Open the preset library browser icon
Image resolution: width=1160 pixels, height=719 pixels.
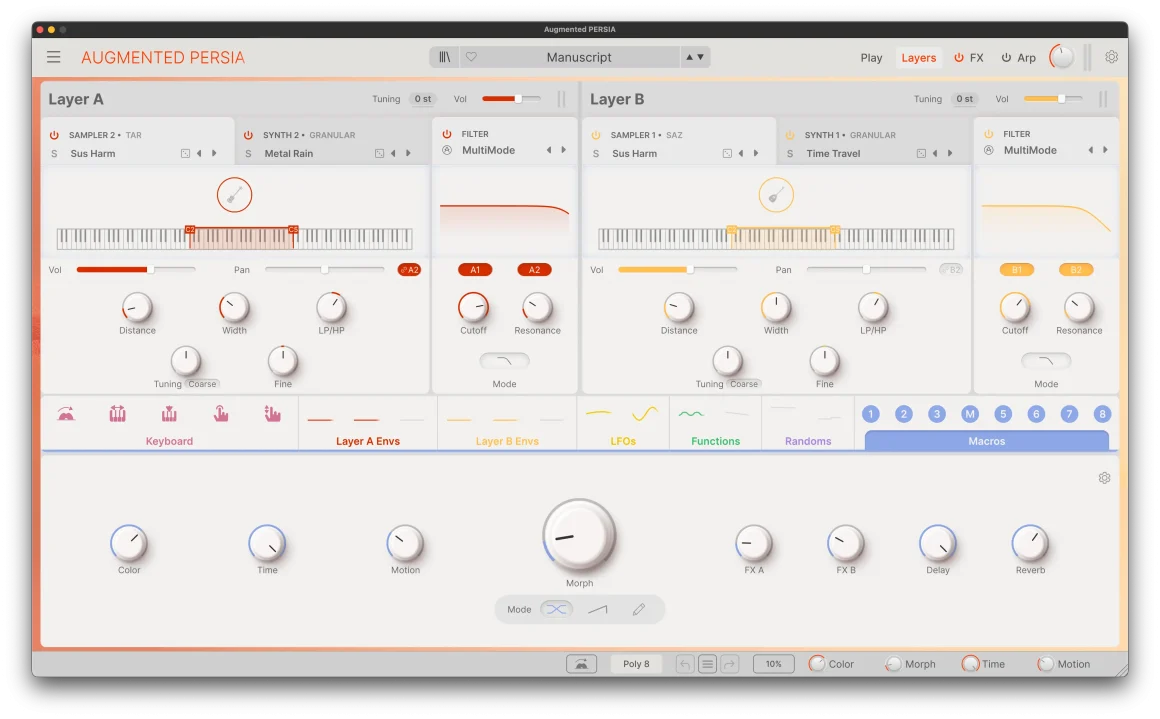444,57
